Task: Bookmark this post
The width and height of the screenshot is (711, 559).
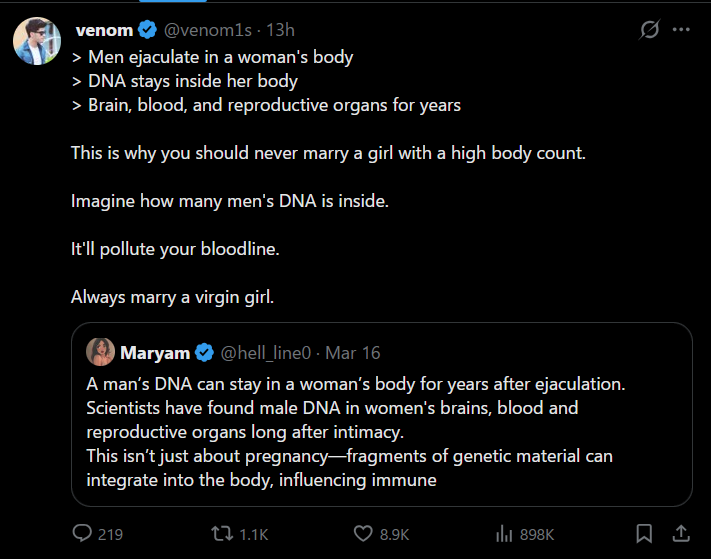Action: [x=645, y=534]
